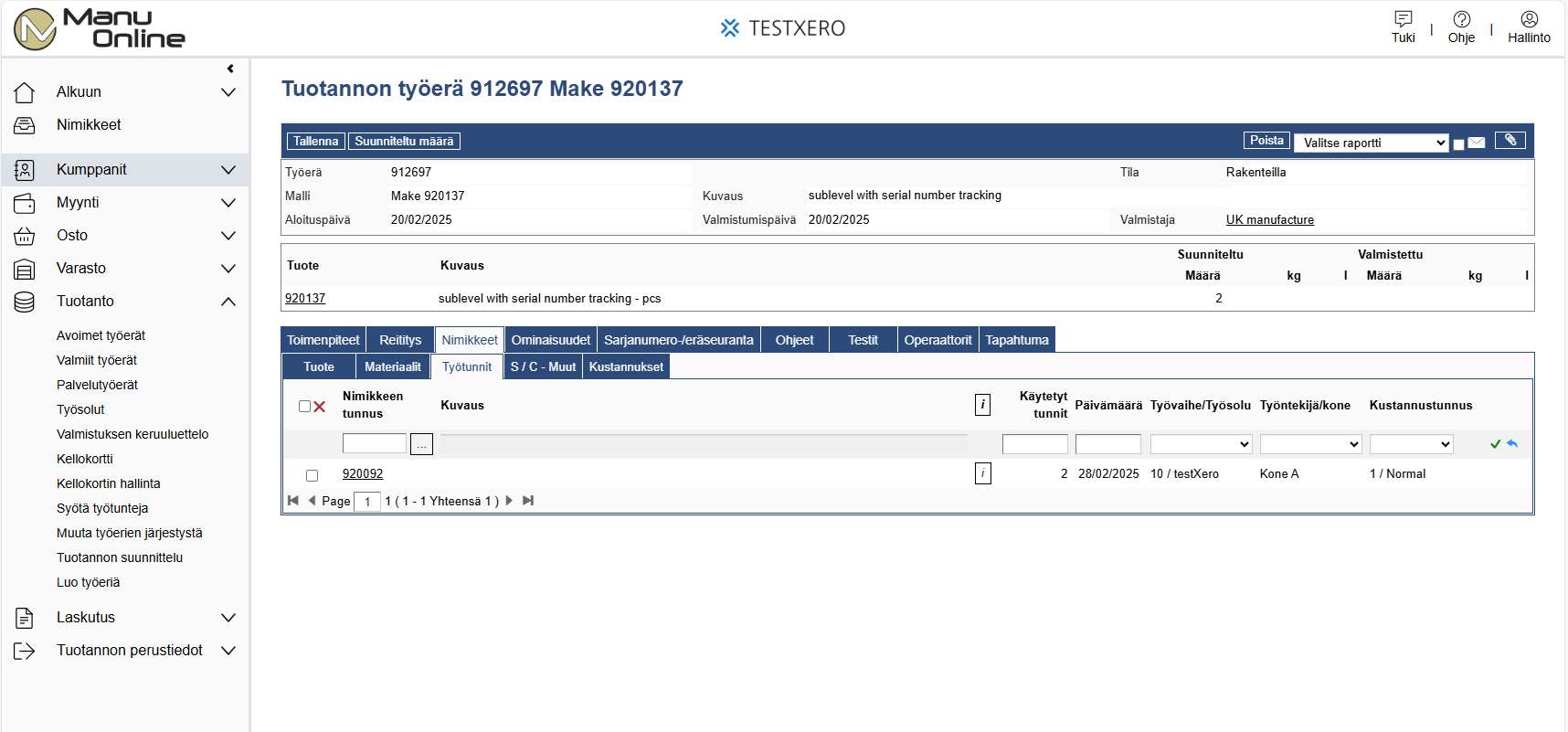The image size is (1568, 732).
Task: Open the Tuki support chat icon
Action: tap(1403, 18)
